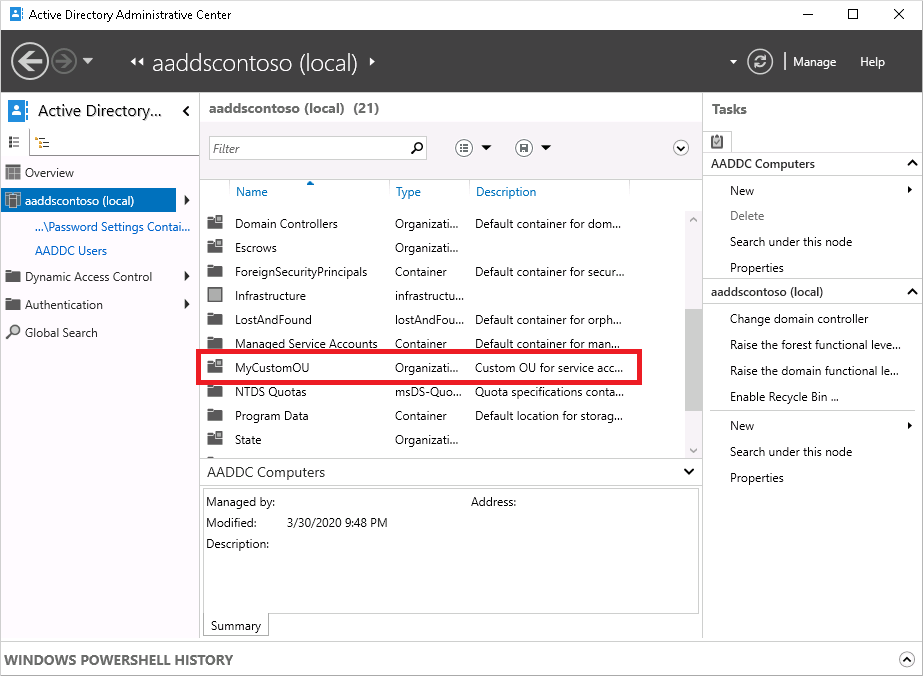
Task: Select the list view icon in navigation pane
Action: [x=12, y=141]
